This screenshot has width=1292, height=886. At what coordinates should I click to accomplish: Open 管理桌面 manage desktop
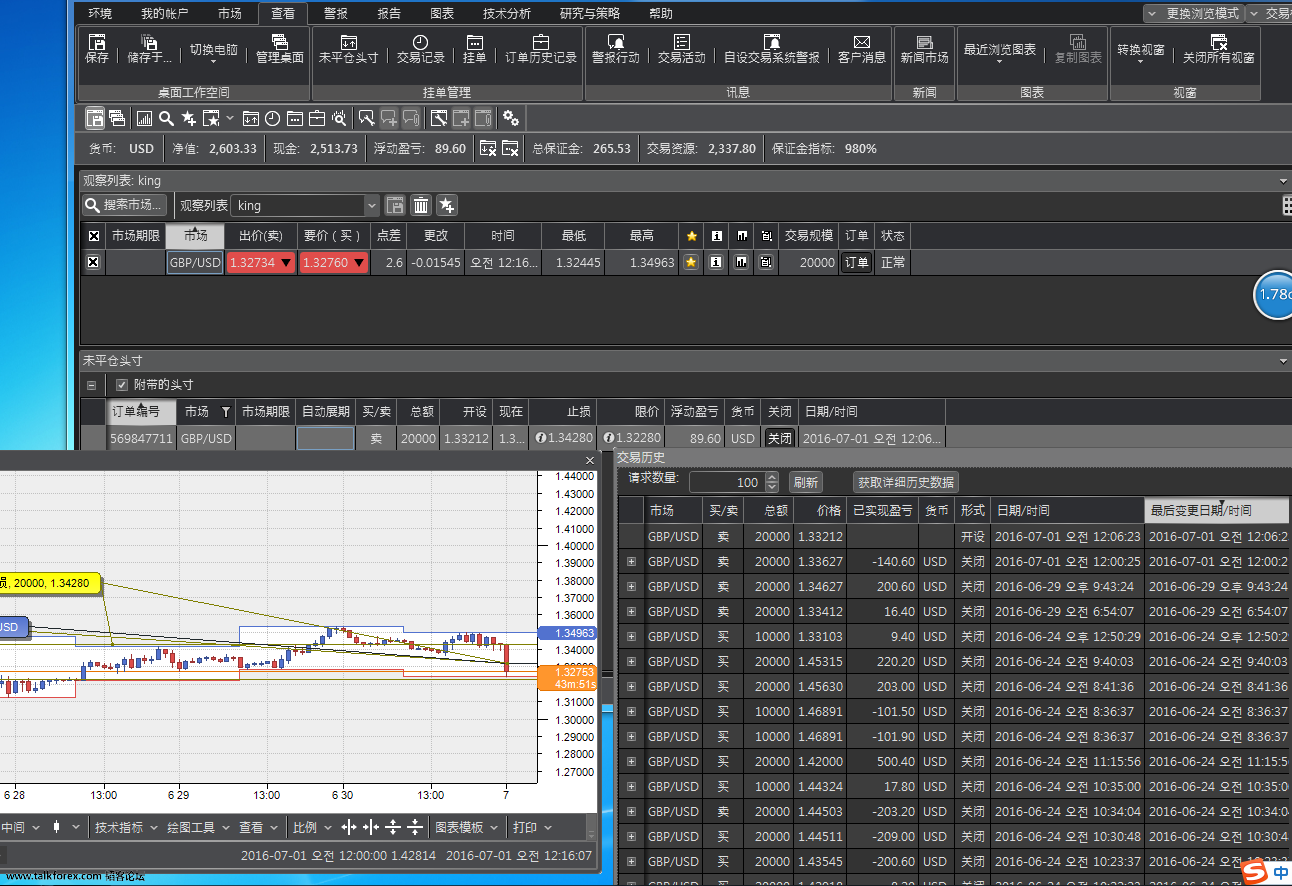(280, 48)
